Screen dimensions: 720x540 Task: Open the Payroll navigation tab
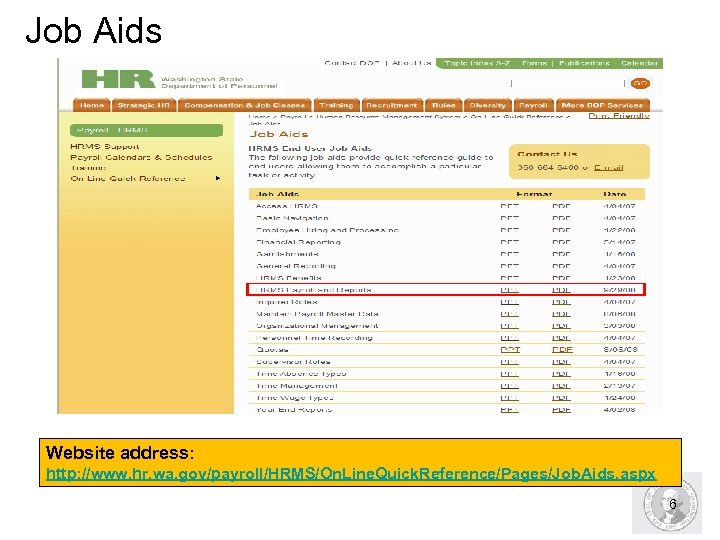(533, 105)
